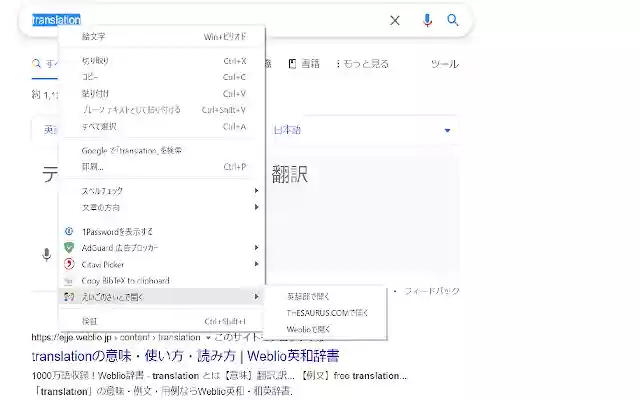Screen dimensions: 640x400
Task: Click the フィードバック link
Action: (432, 291)
